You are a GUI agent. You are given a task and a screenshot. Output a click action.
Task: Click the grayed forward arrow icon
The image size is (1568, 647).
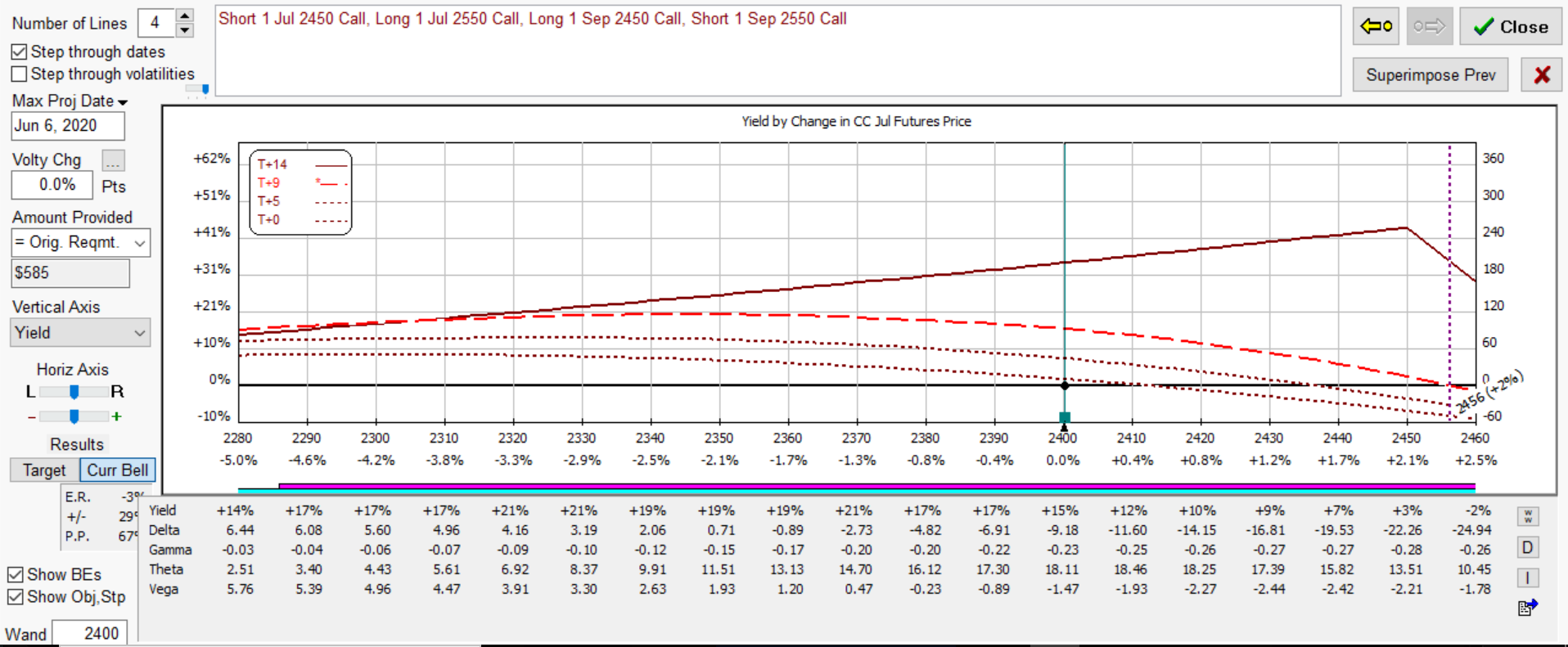click(x=1430, y=26)
